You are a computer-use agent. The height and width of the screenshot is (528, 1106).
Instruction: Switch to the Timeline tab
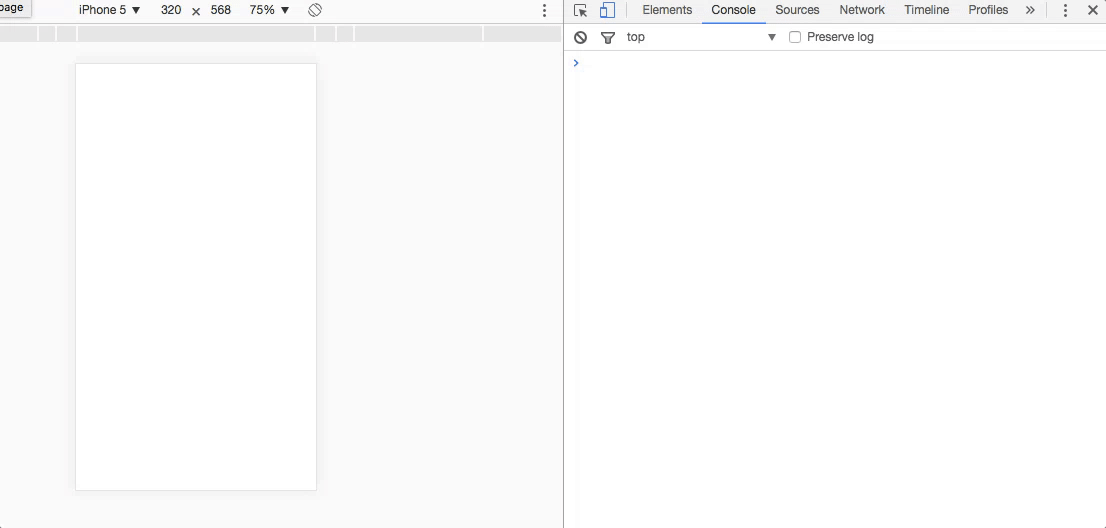click(x=927, y=11)
